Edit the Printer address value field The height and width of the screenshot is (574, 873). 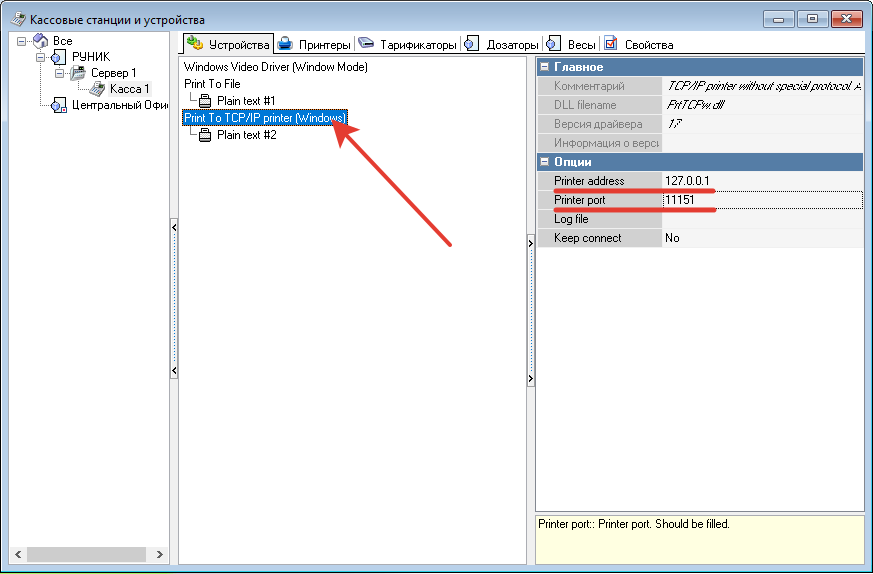pos(760,181)
